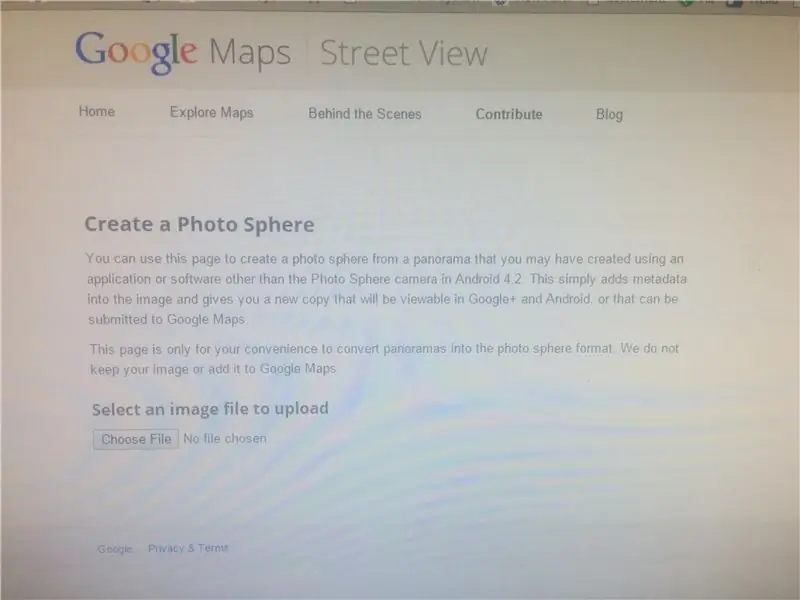Click 'submitted to Google Maps' text line
This screenshot has width=800, height=600.
167,319
